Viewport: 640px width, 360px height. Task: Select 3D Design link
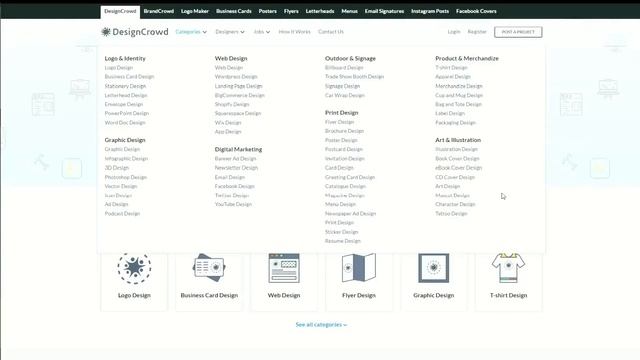(117, 168)
